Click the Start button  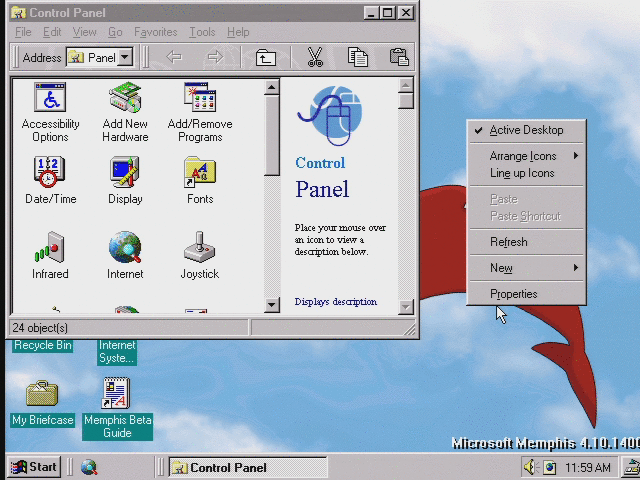(34, 467)
